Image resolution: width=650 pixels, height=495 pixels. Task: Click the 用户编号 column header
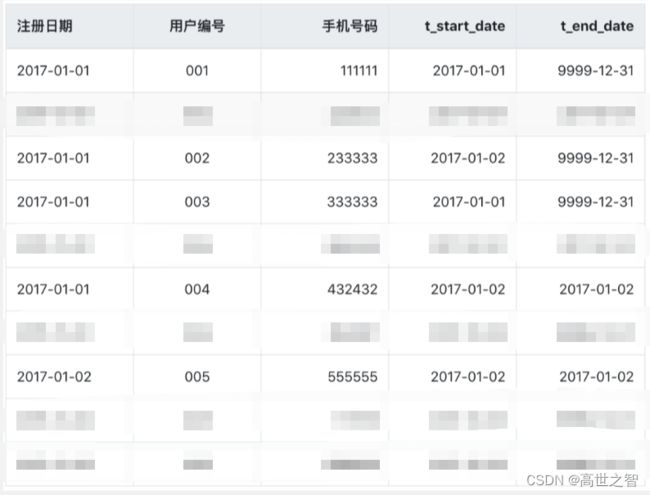click(x=197, y=26)
